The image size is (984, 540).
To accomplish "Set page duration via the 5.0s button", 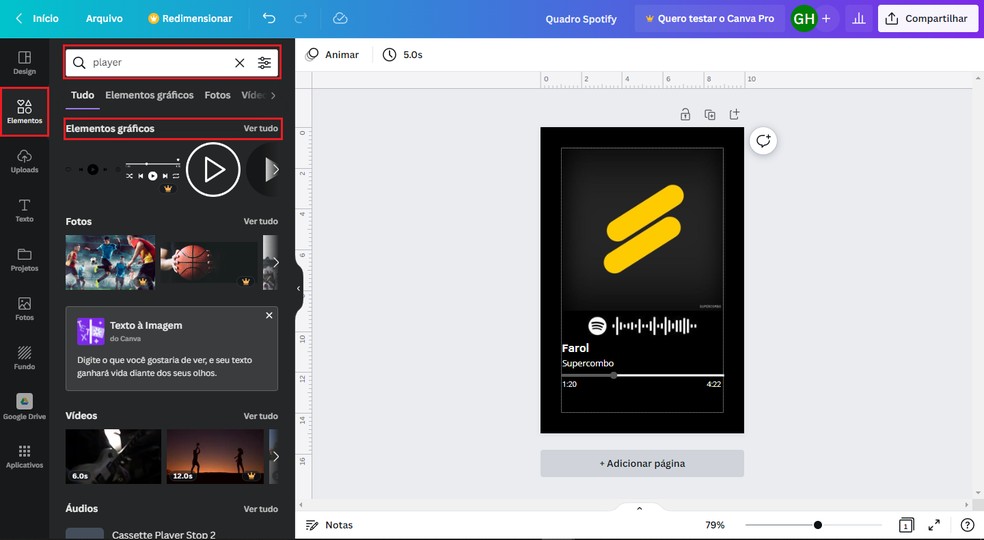I will (403, 55).
